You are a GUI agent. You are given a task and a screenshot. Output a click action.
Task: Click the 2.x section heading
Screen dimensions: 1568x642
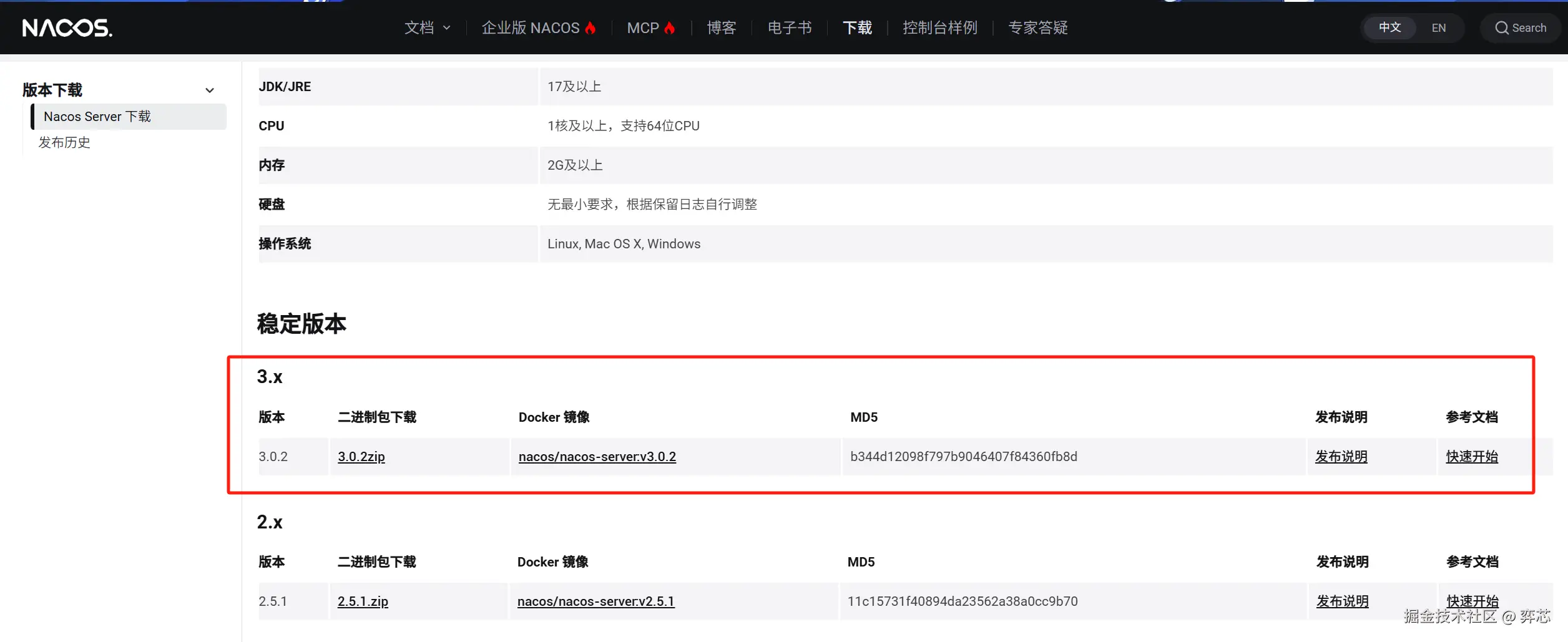[270, 522]
